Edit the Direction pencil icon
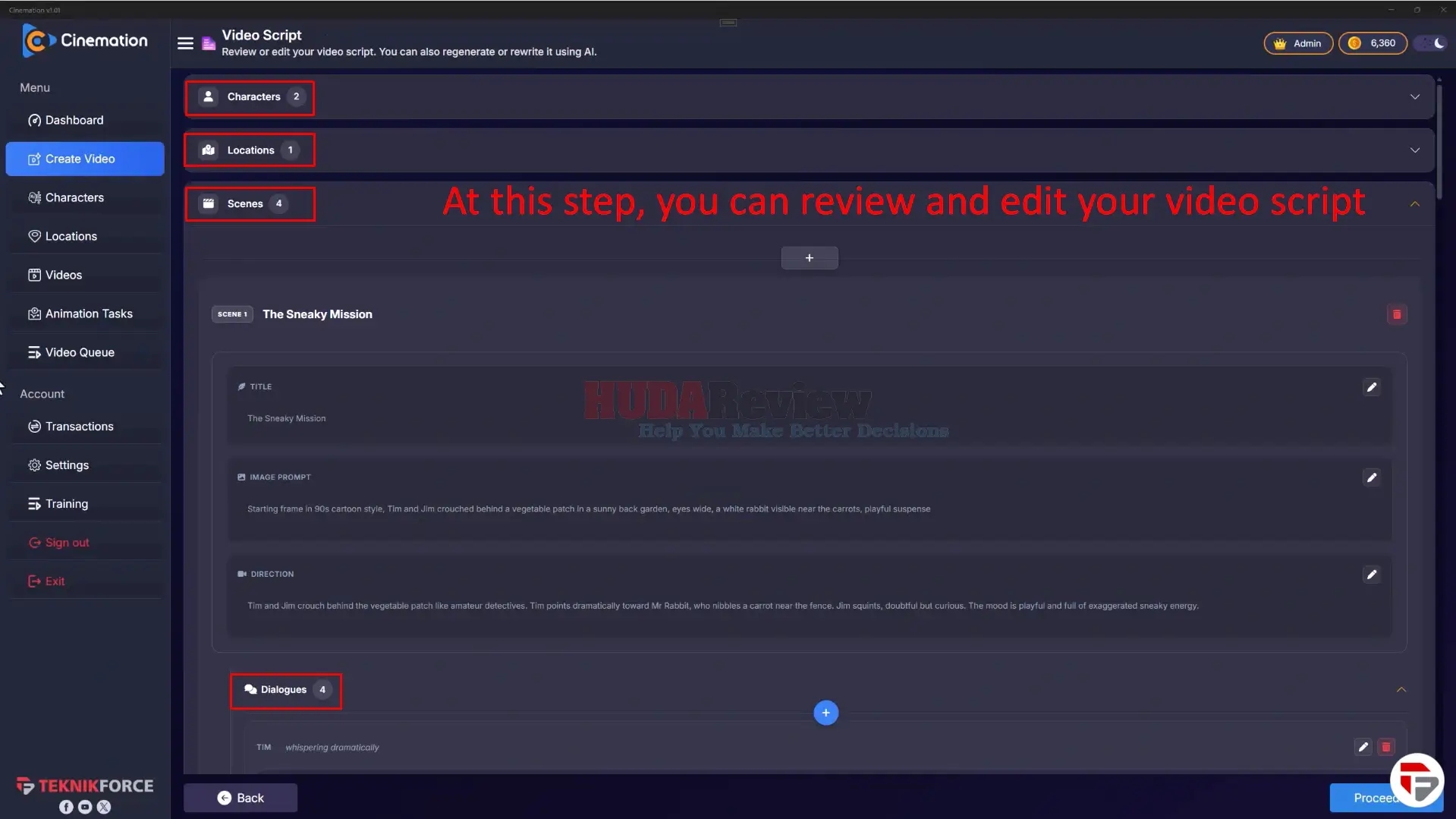The width and height of the screenshot is (1456, 819). point(1371,575)
